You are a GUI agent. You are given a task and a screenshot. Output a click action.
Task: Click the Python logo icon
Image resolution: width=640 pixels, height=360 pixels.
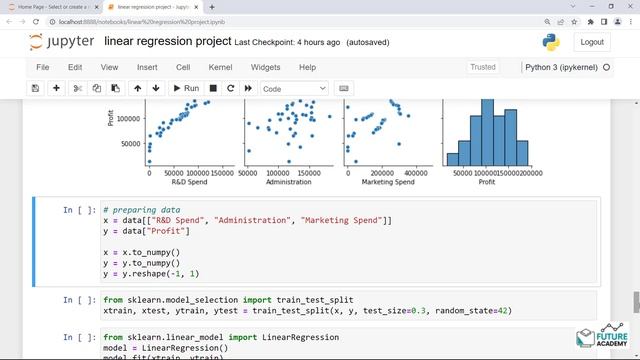551,42
